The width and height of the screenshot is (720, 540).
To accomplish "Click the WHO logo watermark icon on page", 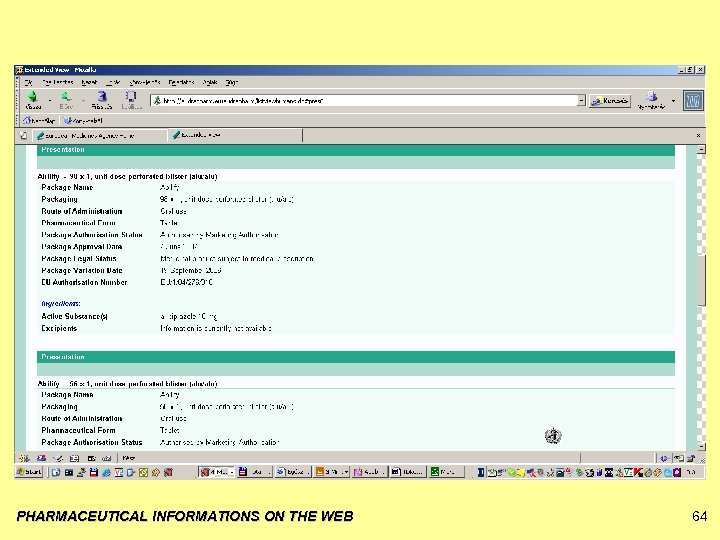I will (553, 436).
